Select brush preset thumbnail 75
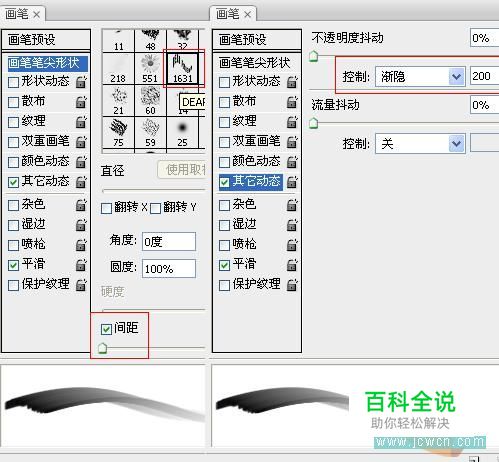This screenshot has width=499, height=462. (118, 133)
